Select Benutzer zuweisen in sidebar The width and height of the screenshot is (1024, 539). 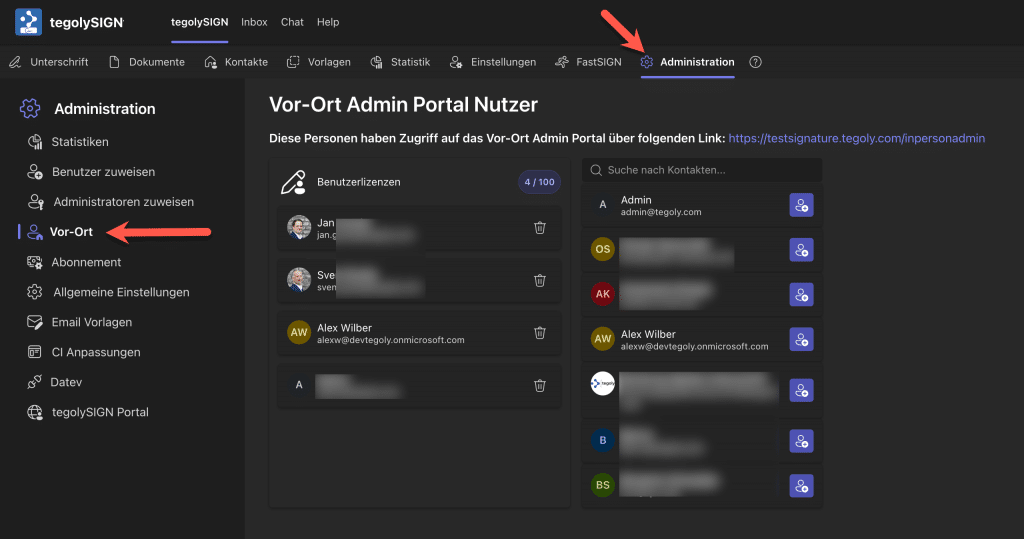pyautogui.click(x=103, y=172)
